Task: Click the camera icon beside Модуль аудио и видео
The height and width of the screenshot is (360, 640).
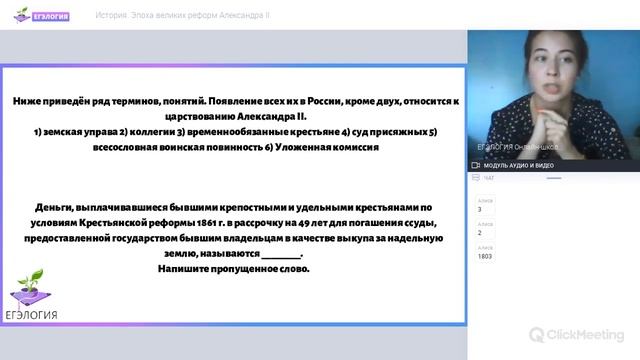Action: 476,165
